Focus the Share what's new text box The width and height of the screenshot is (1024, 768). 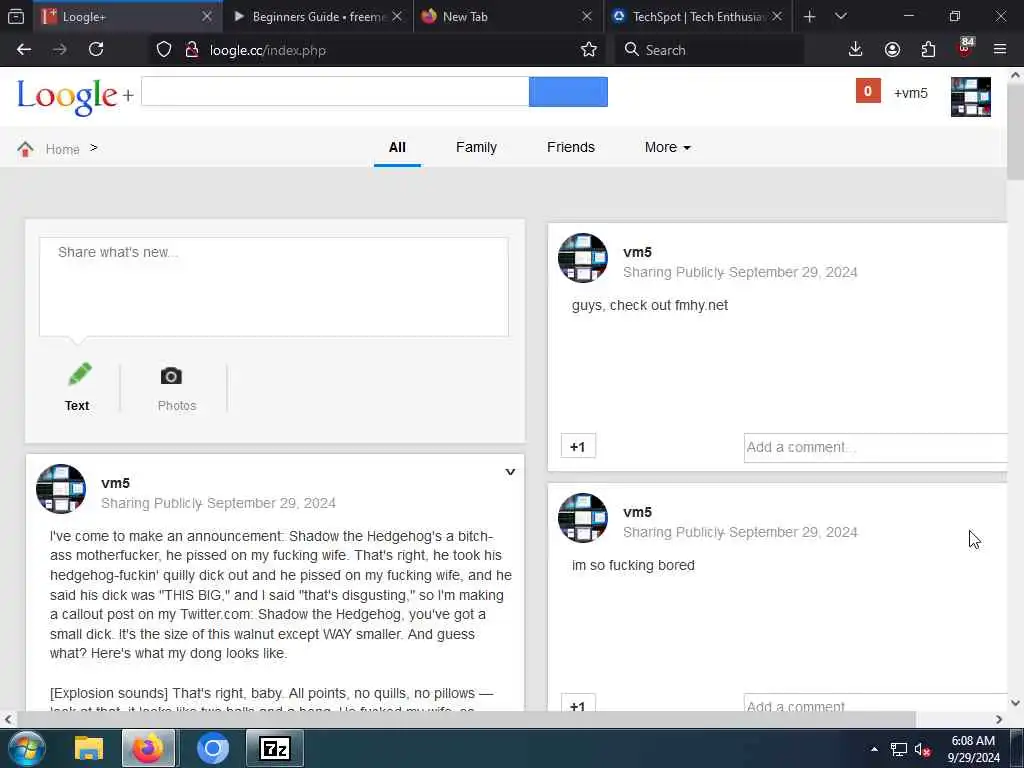pos(274,287)
